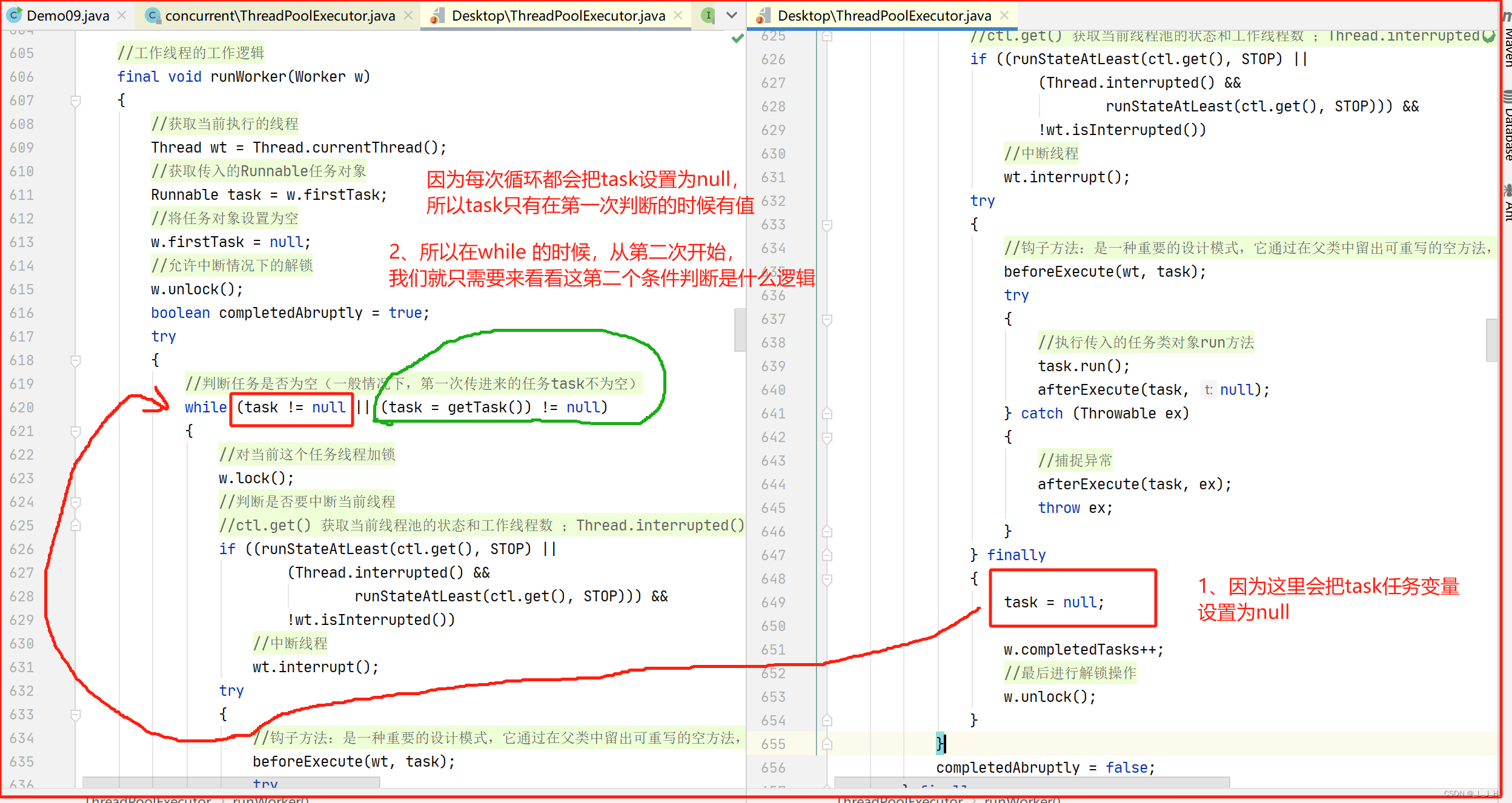Viewport: 1512px width, 803px height.
Task: Close left pane Desktop\ThreadPoolExecutor.java tab
Action: [678, 16]
